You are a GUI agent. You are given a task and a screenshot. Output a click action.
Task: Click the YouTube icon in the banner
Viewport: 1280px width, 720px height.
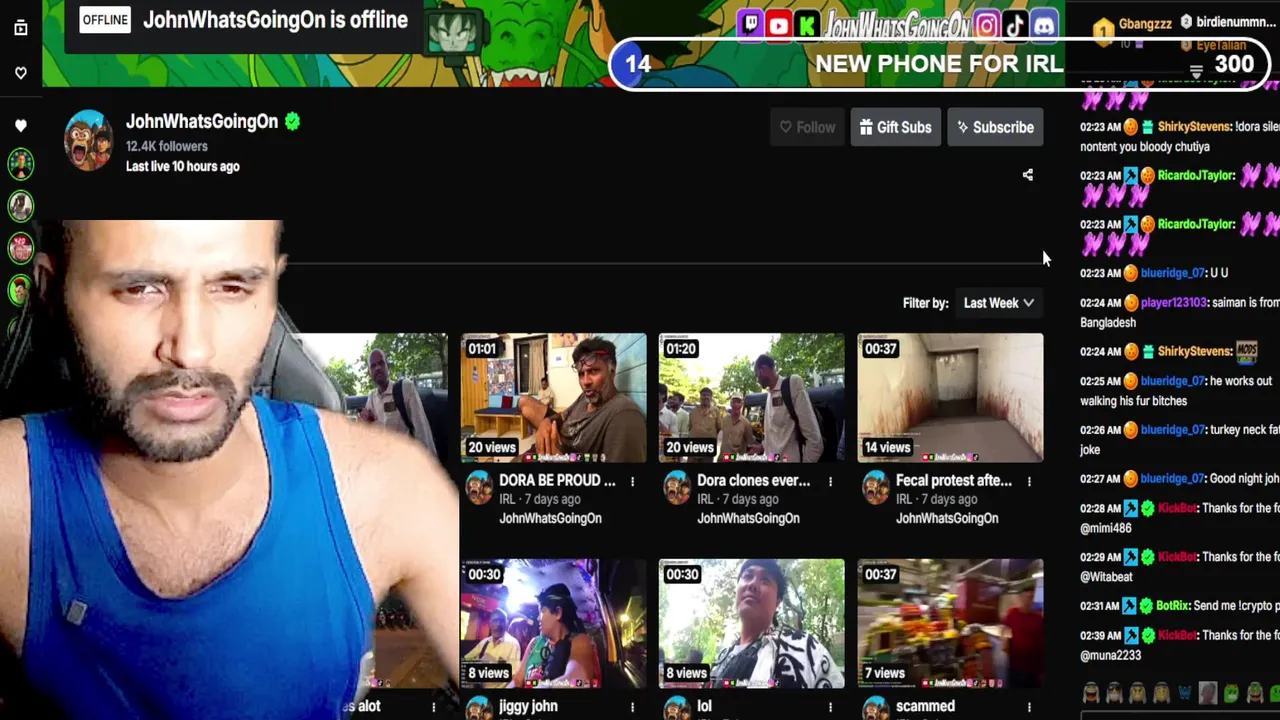pos(779,26)
